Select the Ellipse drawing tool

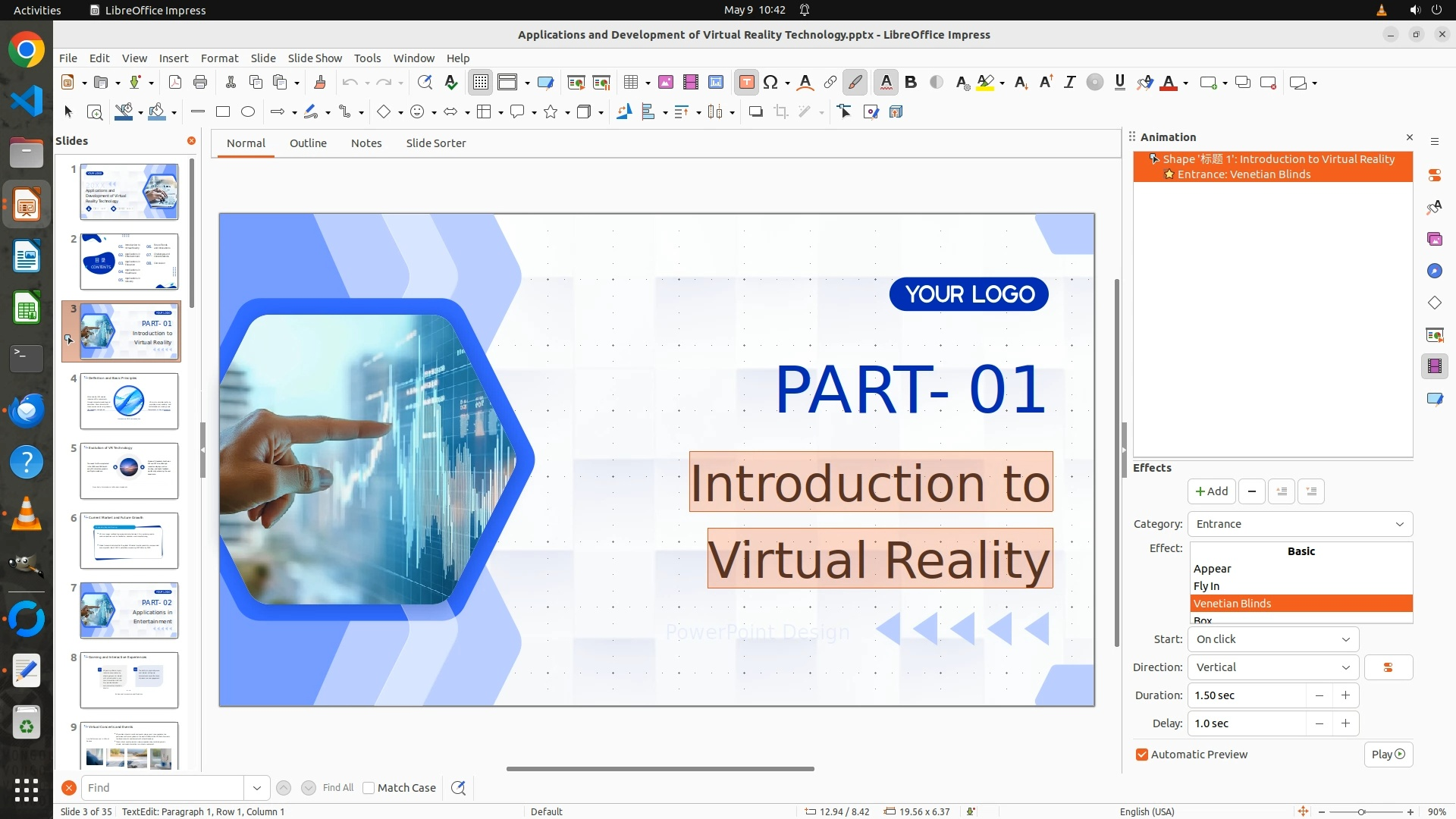[x=248, y=112]
